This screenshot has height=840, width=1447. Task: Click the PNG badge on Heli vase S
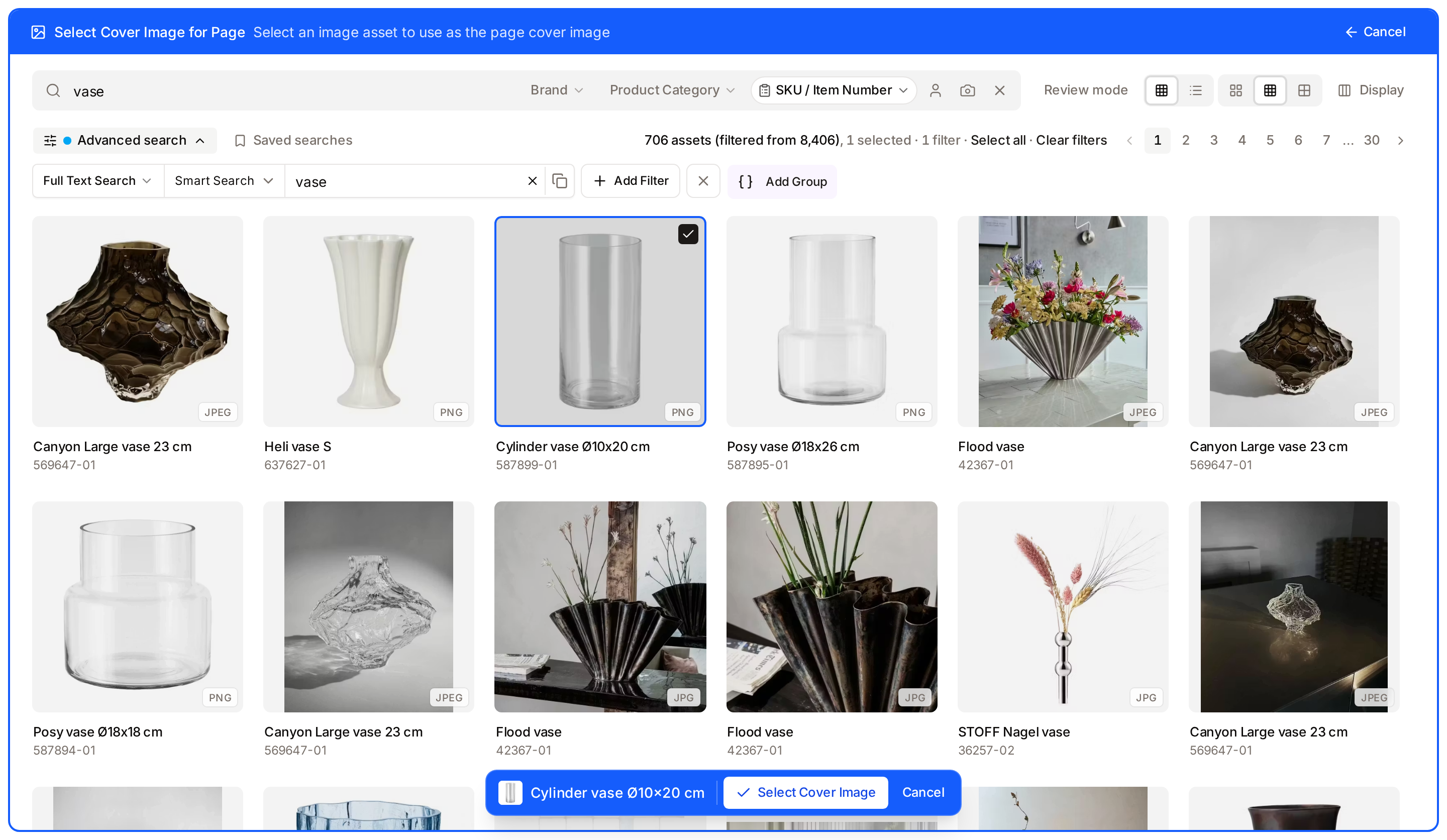point(451,412)
